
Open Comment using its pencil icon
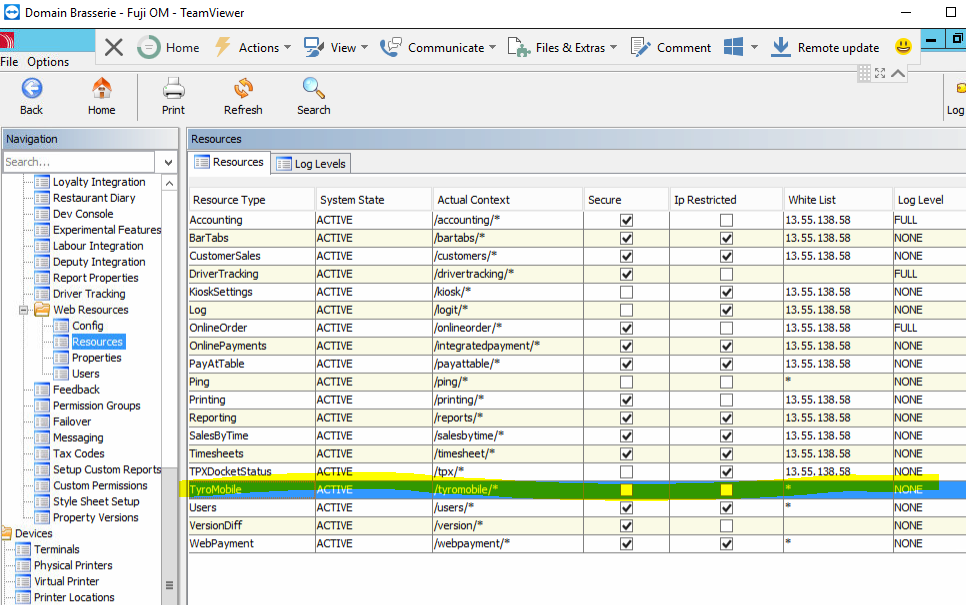(x=637, y=46)
